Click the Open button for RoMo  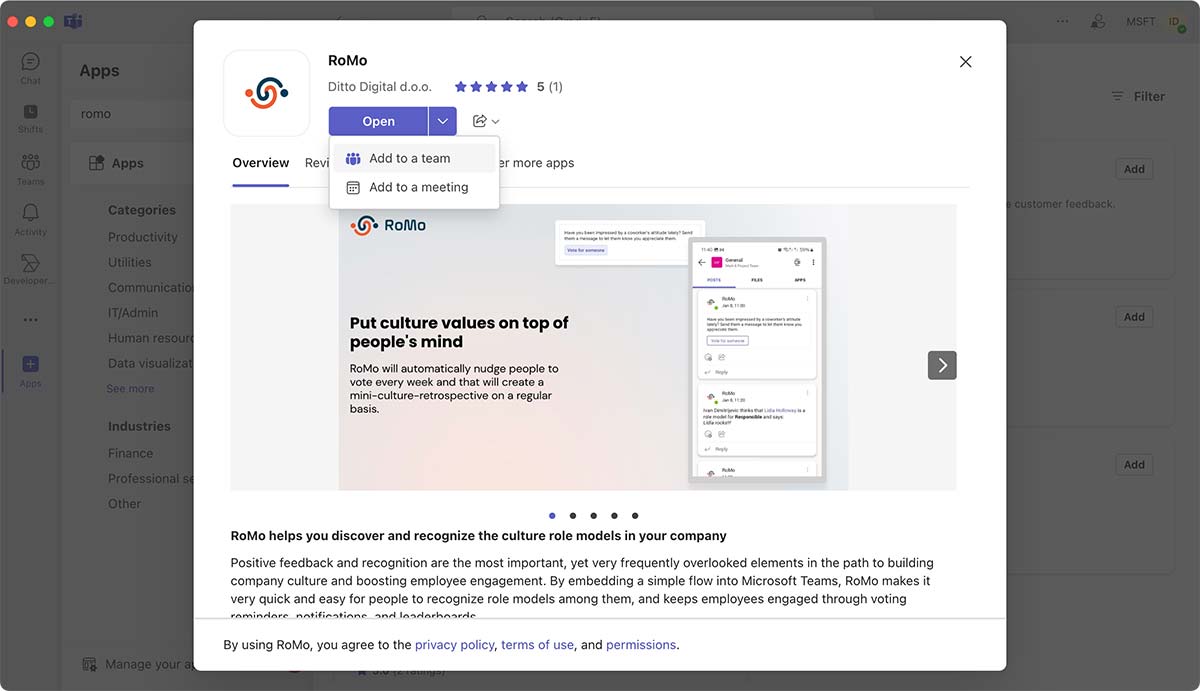pos(378,121)
